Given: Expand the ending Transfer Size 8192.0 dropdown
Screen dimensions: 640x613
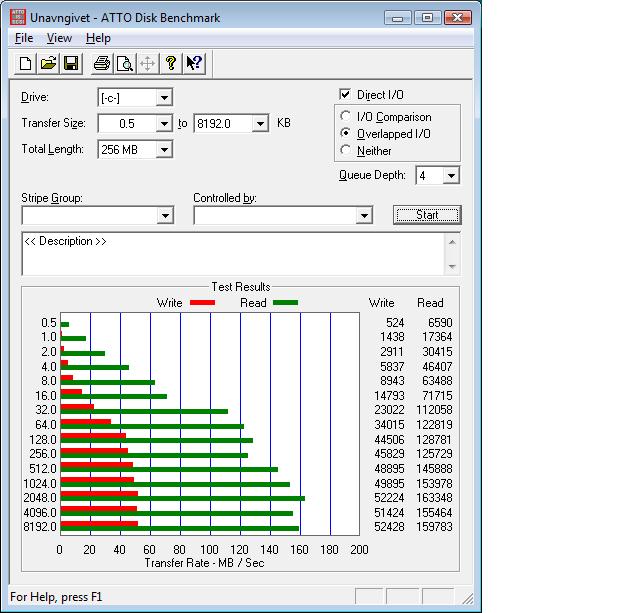Looking at the screenshot, I should (x=260, y=124).
